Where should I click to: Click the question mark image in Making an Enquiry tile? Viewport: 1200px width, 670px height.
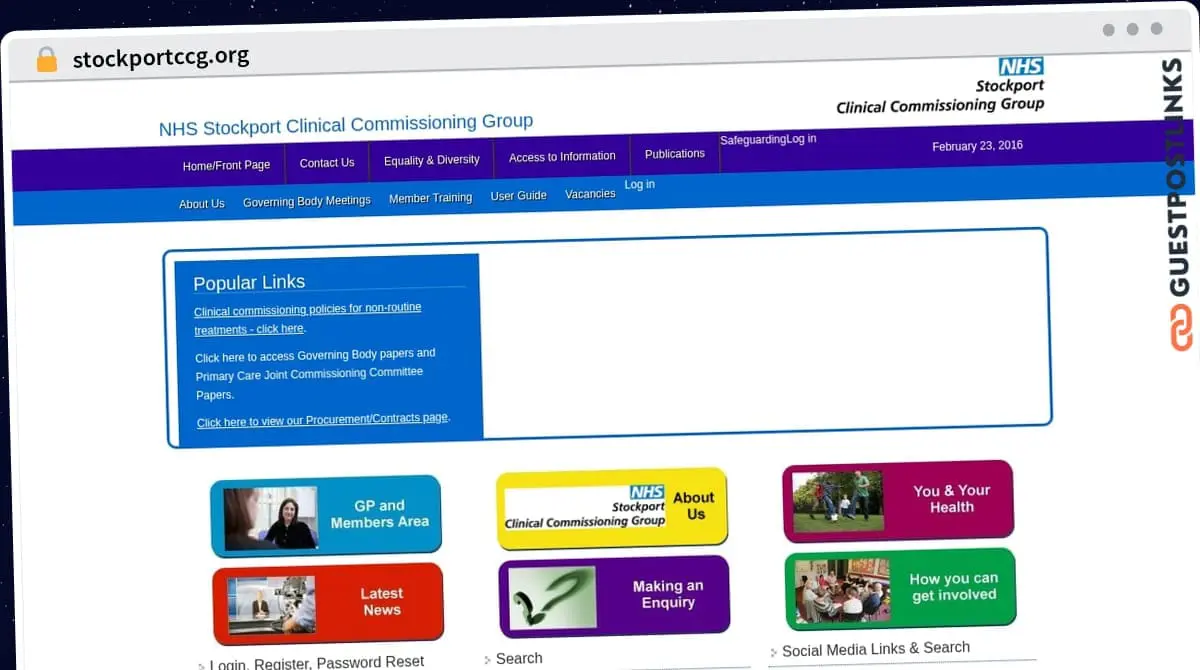point(552,597)
